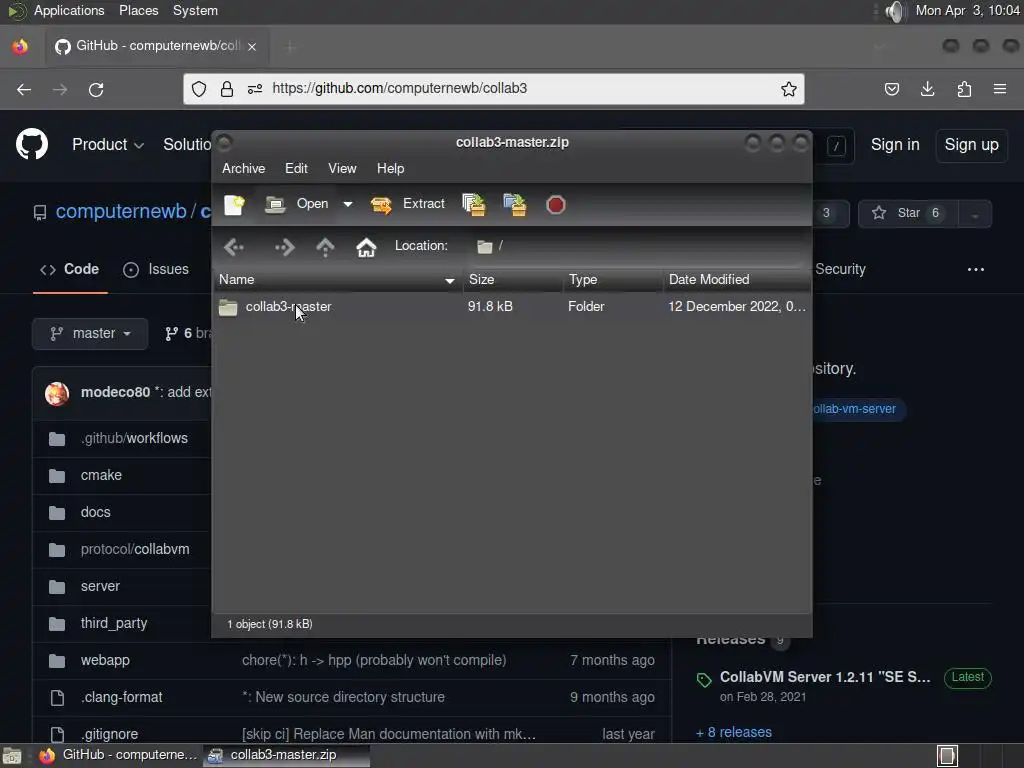The width and height of the screenshot is (1024, 768).
Task: Open the computernewb owner link
Action: (x=121, y=211)
